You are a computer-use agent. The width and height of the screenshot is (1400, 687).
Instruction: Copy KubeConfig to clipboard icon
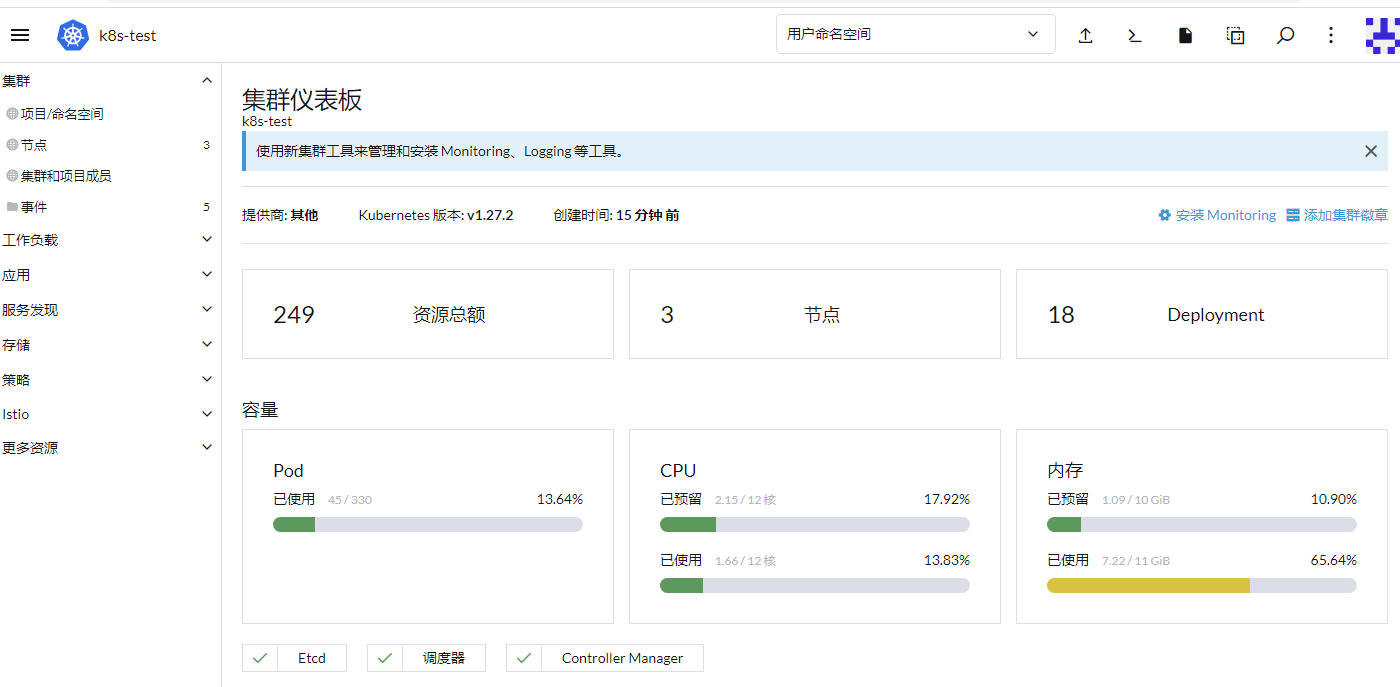[1236, 35]
